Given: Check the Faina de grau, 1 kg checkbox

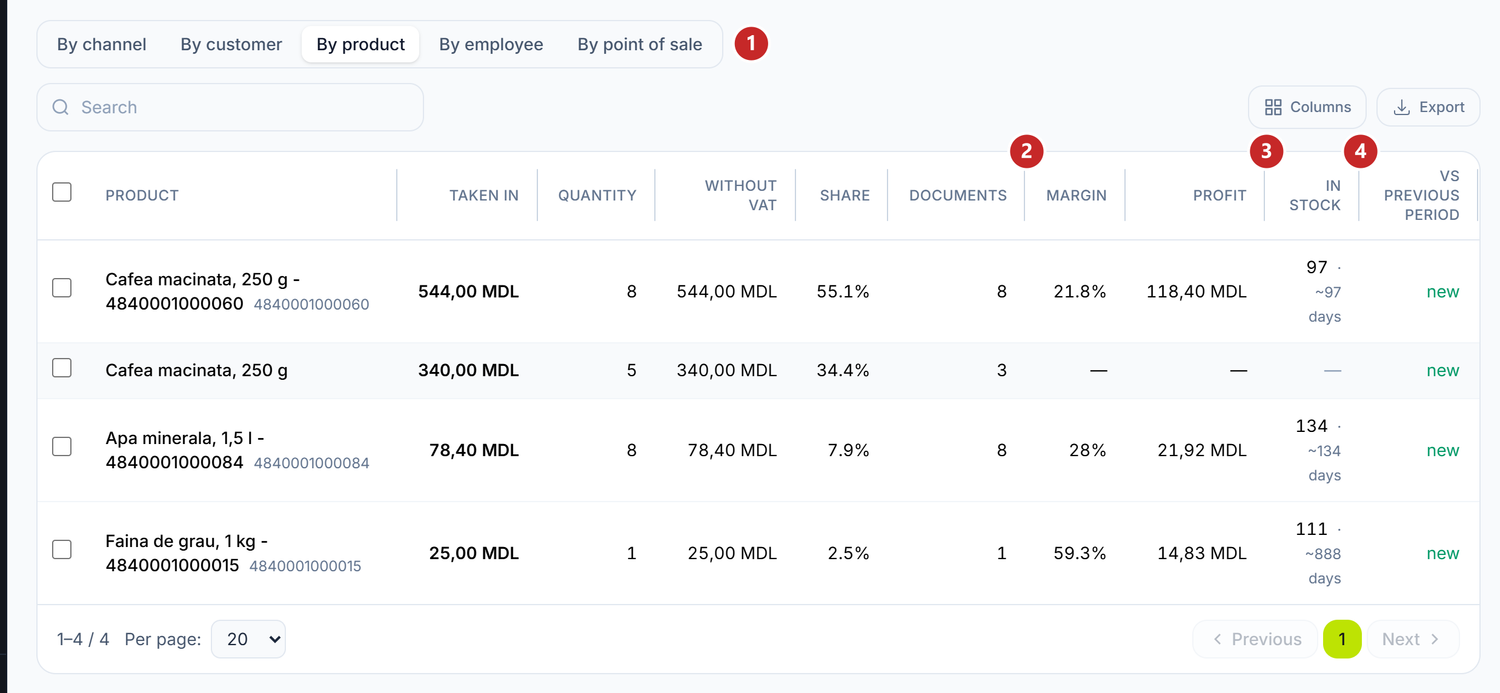Looking at the screenshot, I should pos(62,549).
